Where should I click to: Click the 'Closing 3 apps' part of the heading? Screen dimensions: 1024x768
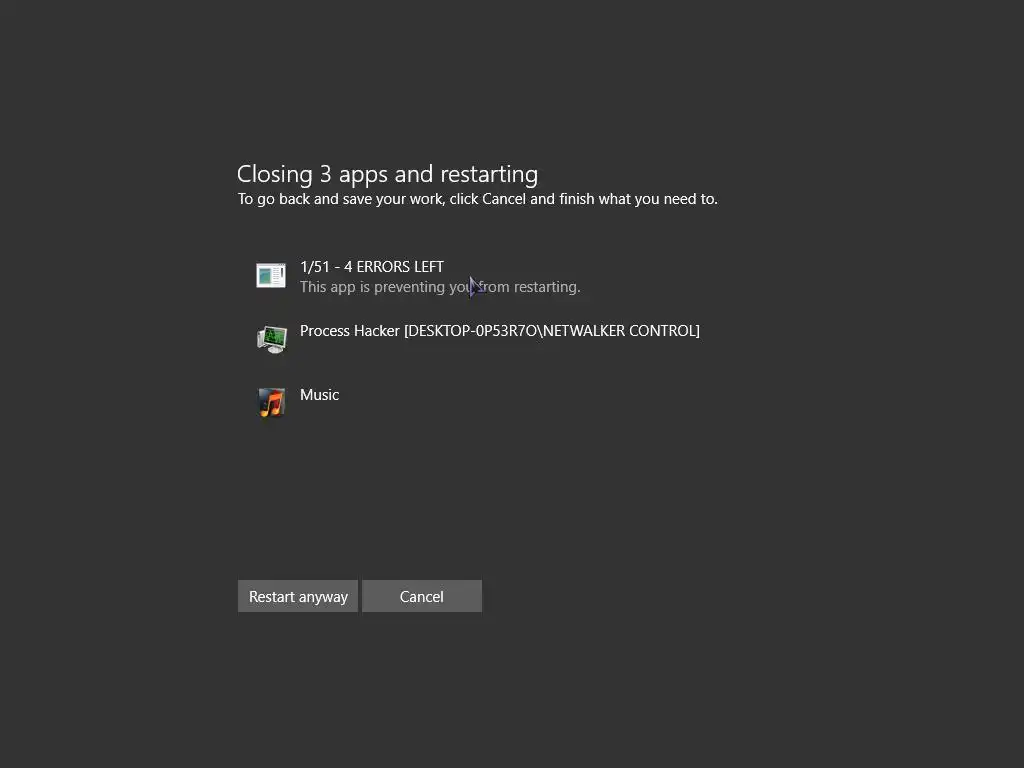click(312, 174)
